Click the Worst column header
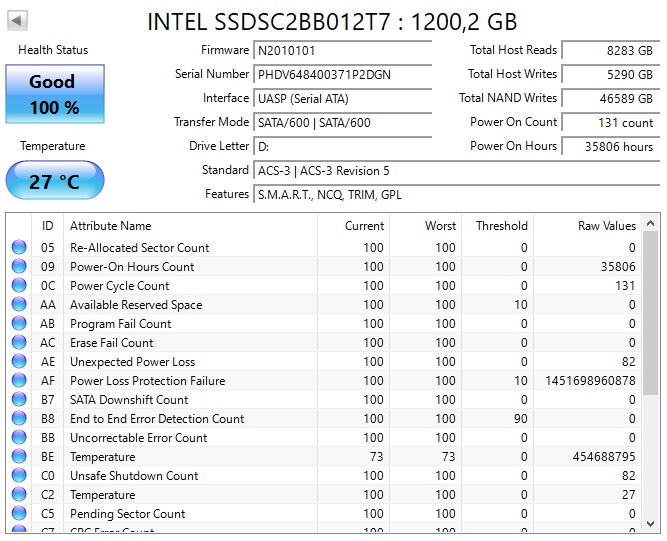 click(x=425, y=225)
